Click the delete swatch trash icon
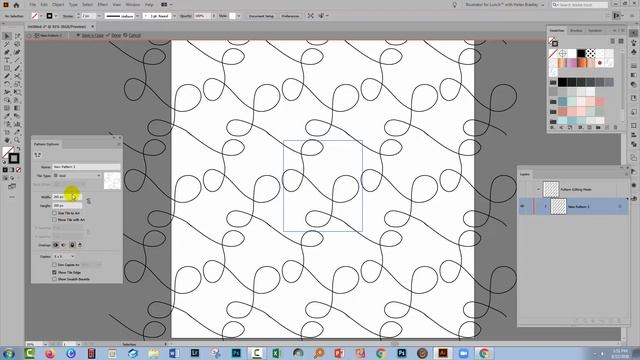Viewport: 640px width, 360px height. [616, 127]
